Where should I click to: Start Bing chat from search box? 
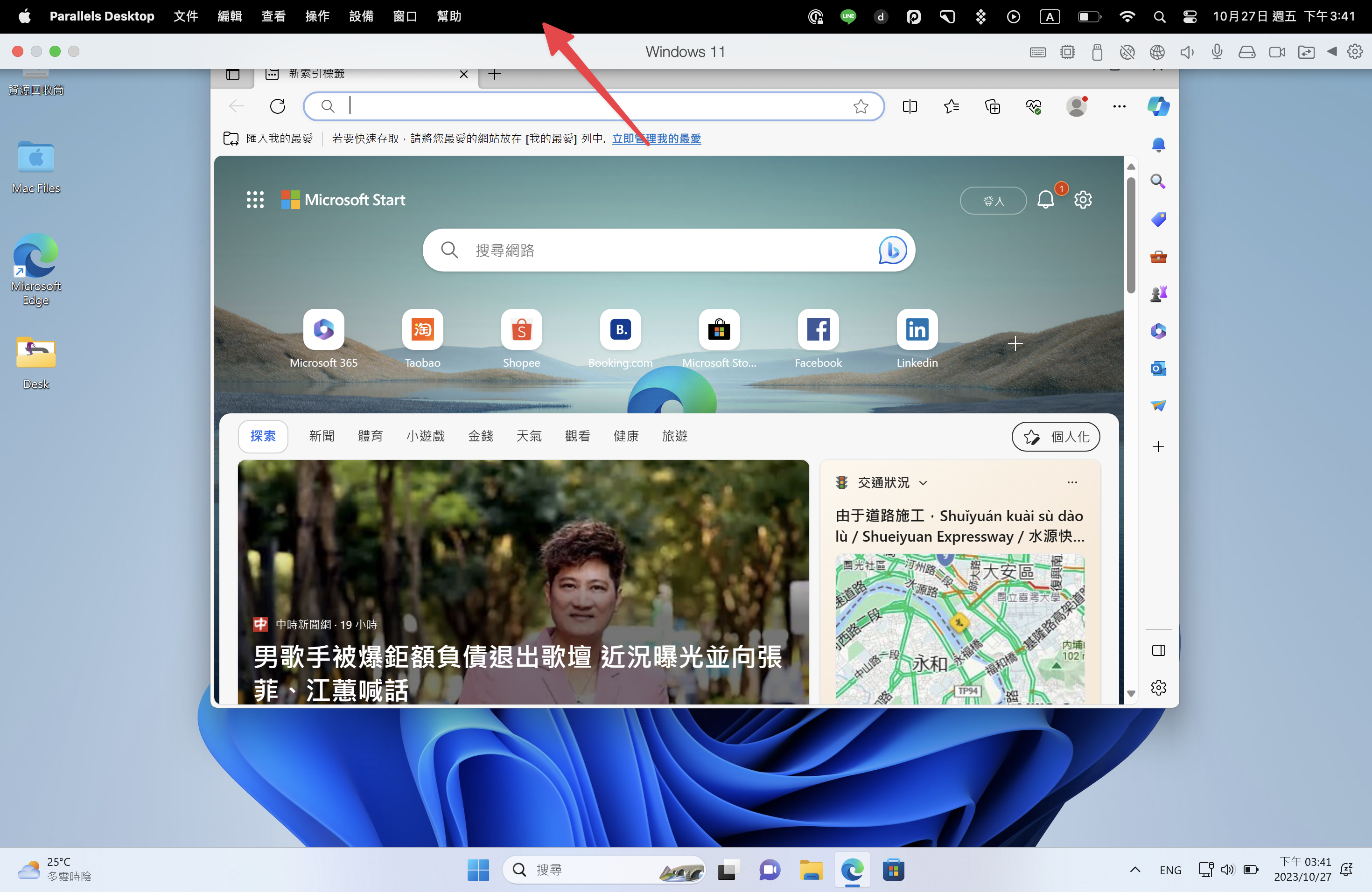[892, 250]
